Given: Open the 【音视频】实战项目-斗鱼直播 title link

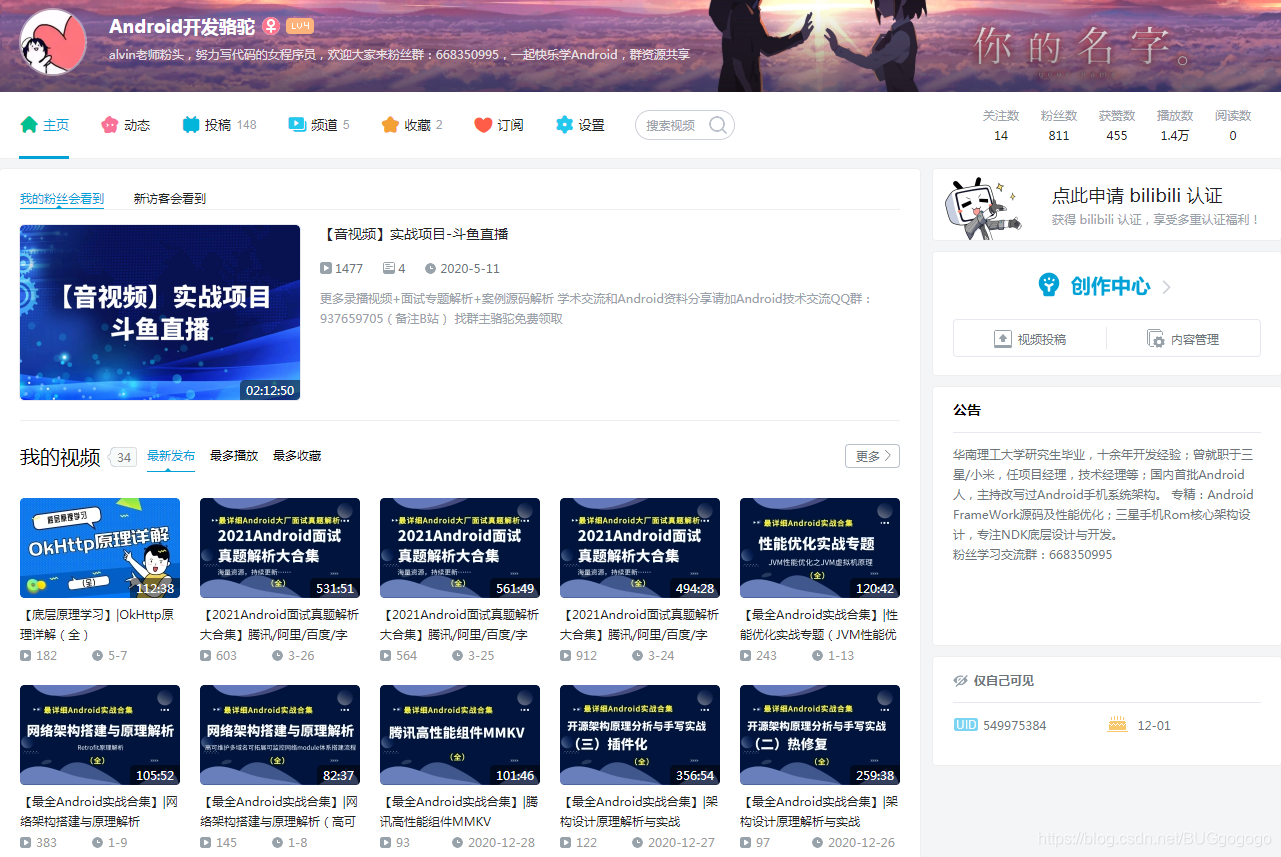Looking at the screenshot, I should pos(414,234).
